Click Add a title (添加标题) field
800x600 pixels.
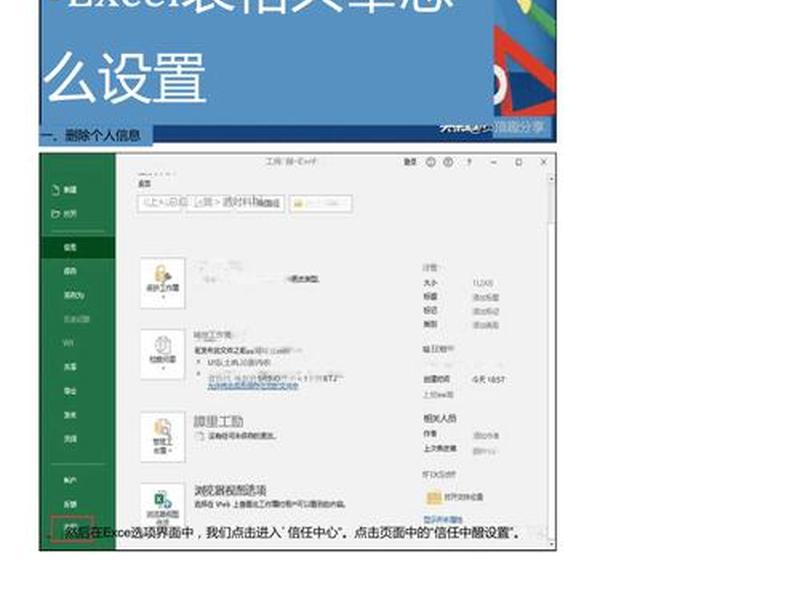click(486, 297)
